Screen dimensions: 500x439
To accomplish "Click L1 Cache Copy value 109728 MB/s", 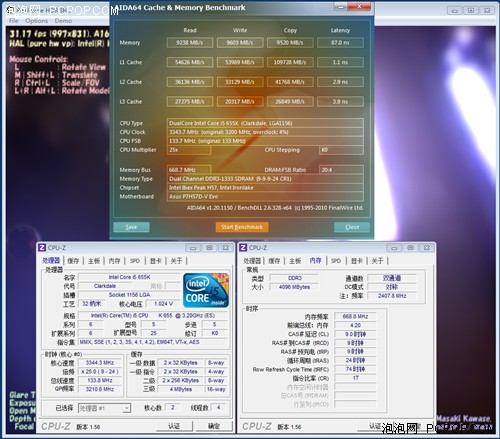I will (x=290, y=62).
